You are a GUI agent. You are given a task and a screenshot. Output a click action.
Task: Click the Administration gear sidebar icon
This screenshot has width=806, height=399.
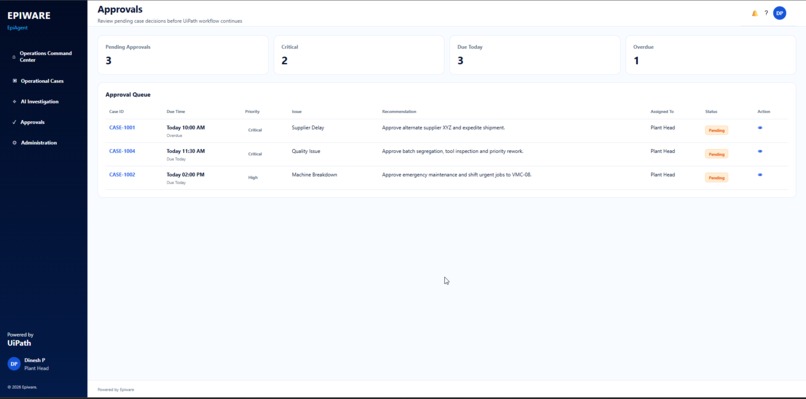coord(14,143)
